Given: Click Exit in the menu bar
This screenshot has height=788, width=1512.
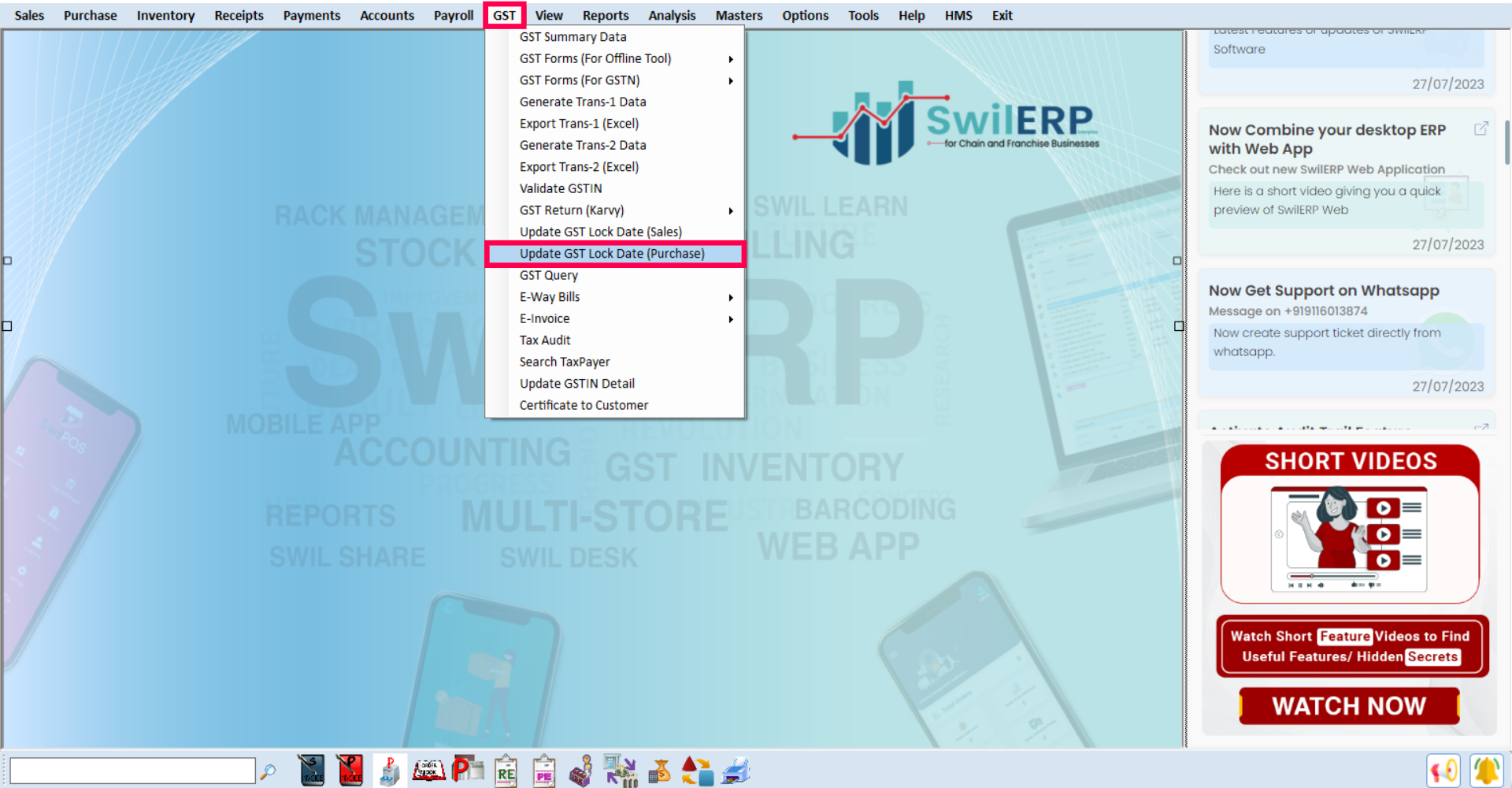Looking at the screenshot, I should pos(1002,15).
